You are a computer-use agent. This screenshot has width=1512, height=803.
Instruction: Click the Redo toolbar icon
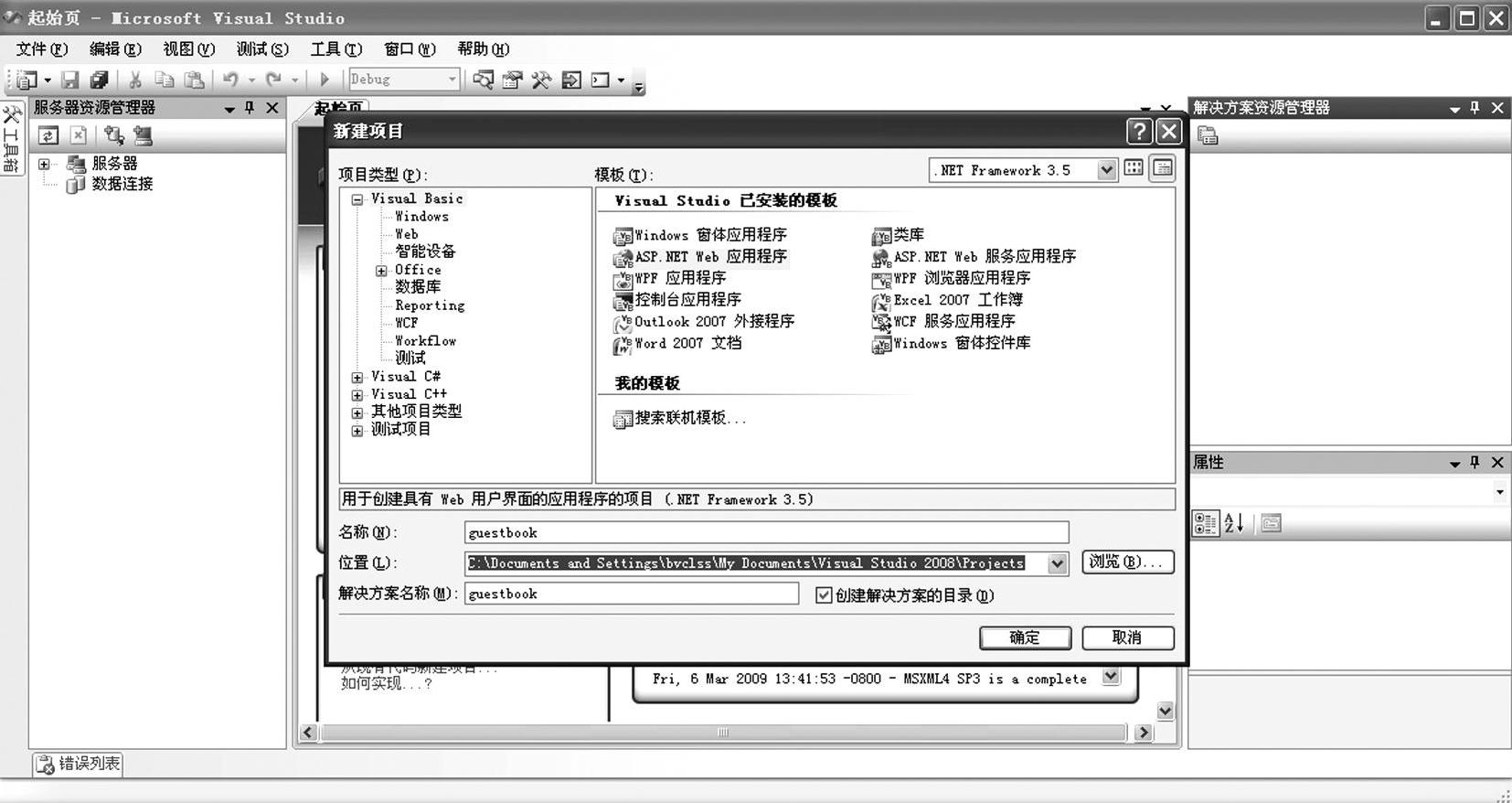tap(273, 80)
